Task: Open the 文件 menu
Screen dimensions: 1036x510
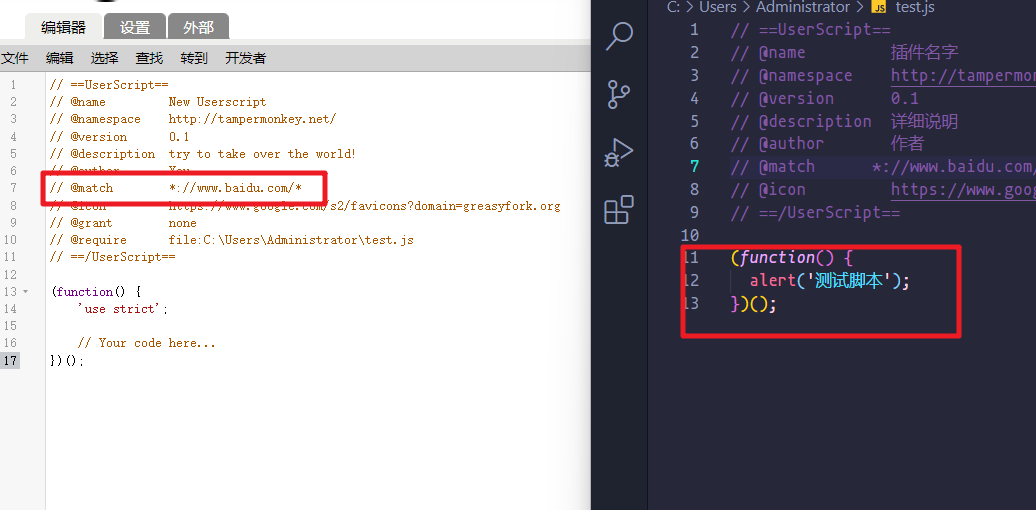Action: click(x=15, y=58)
